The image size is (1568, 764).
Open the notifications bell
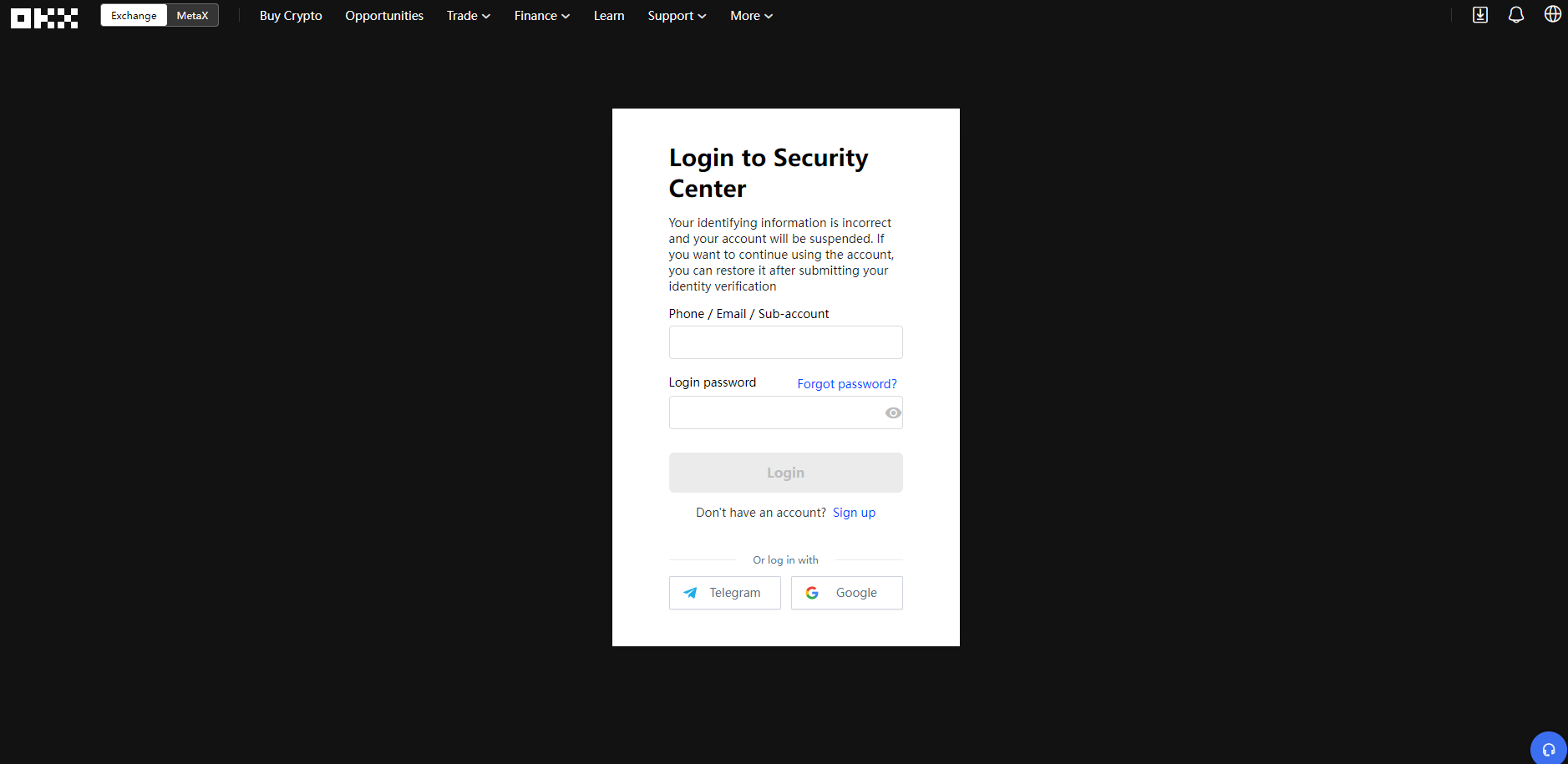click(1515, 15)
